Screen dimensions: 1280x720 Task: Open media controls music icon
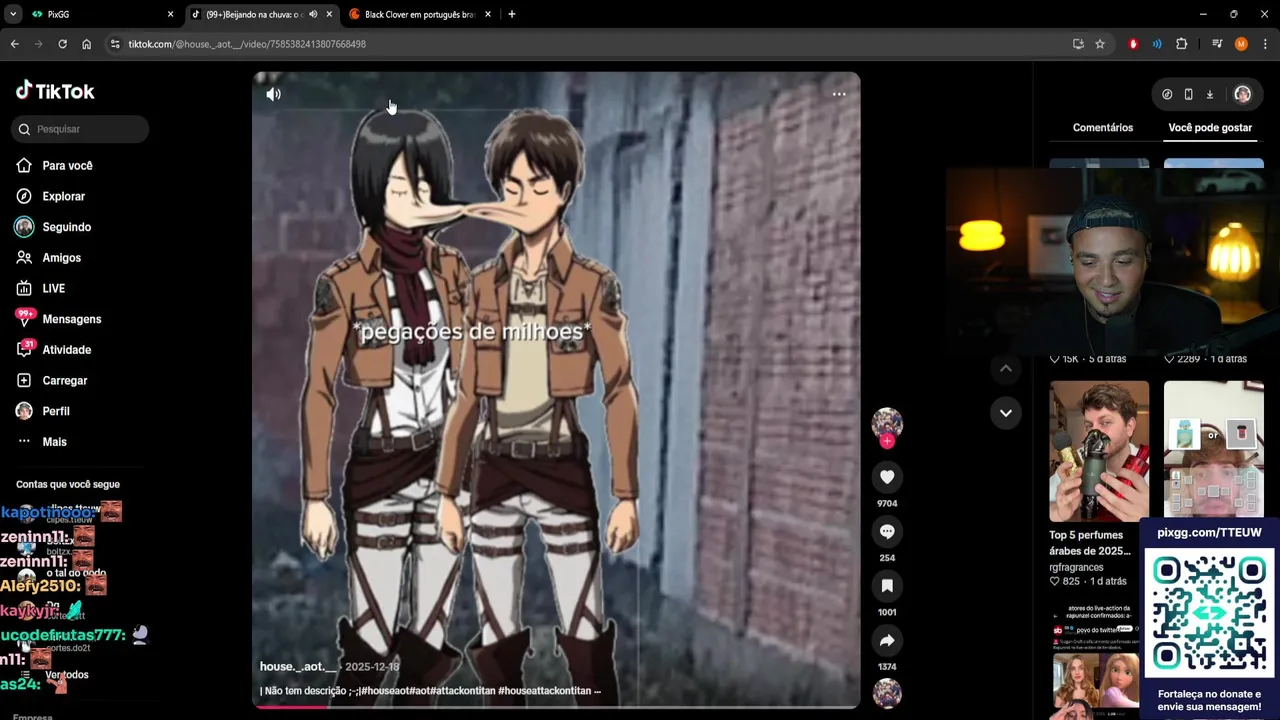pyautogui.click(x=1217, y=44)
